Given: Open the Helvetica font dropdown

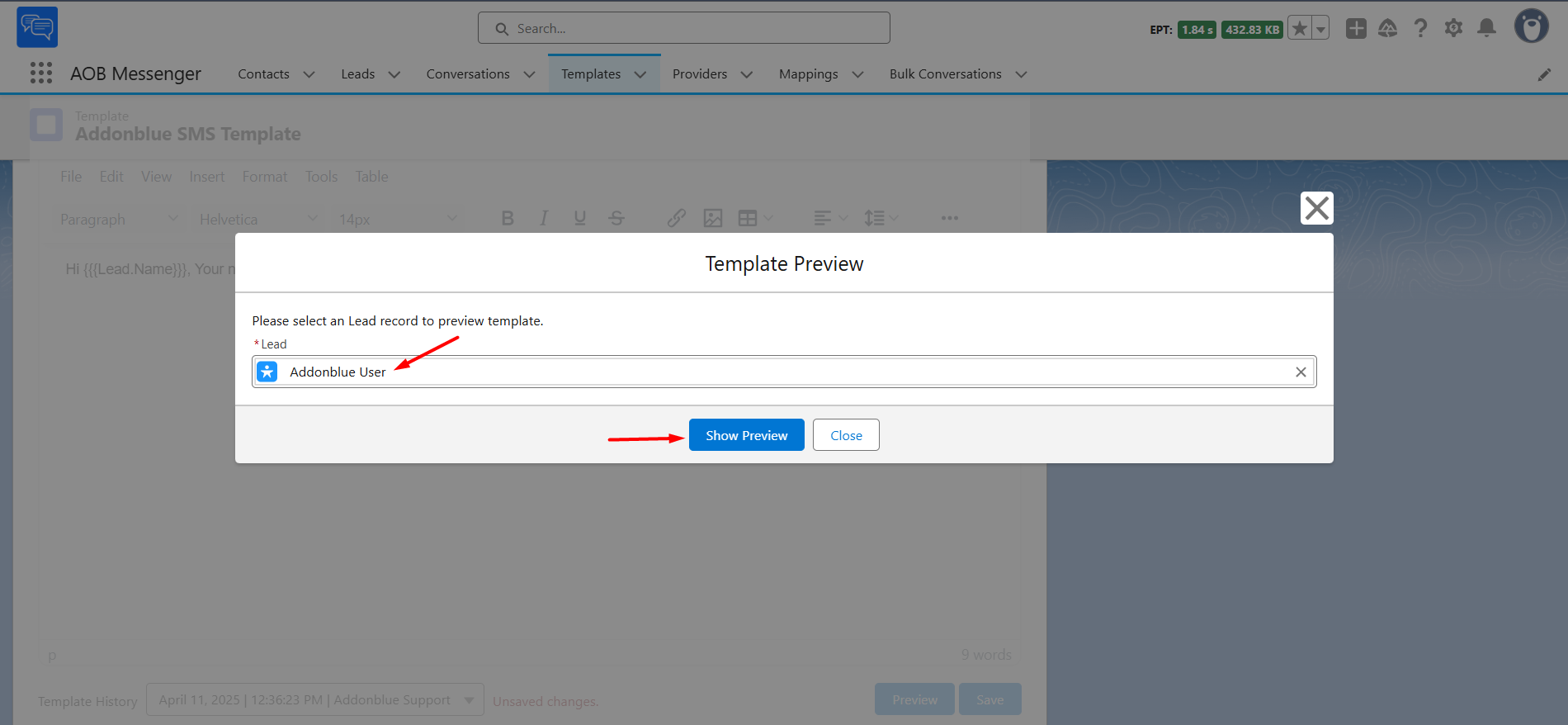Looking at the screenshot, I should (x=258, y=219).
